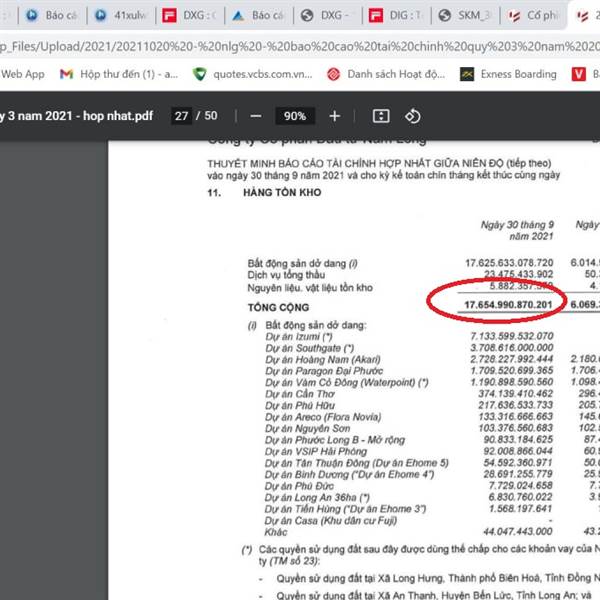
Task: Click 'Dự án Tiến Hùng' Ehome 3 row
Action: click(x=345, y=509)
